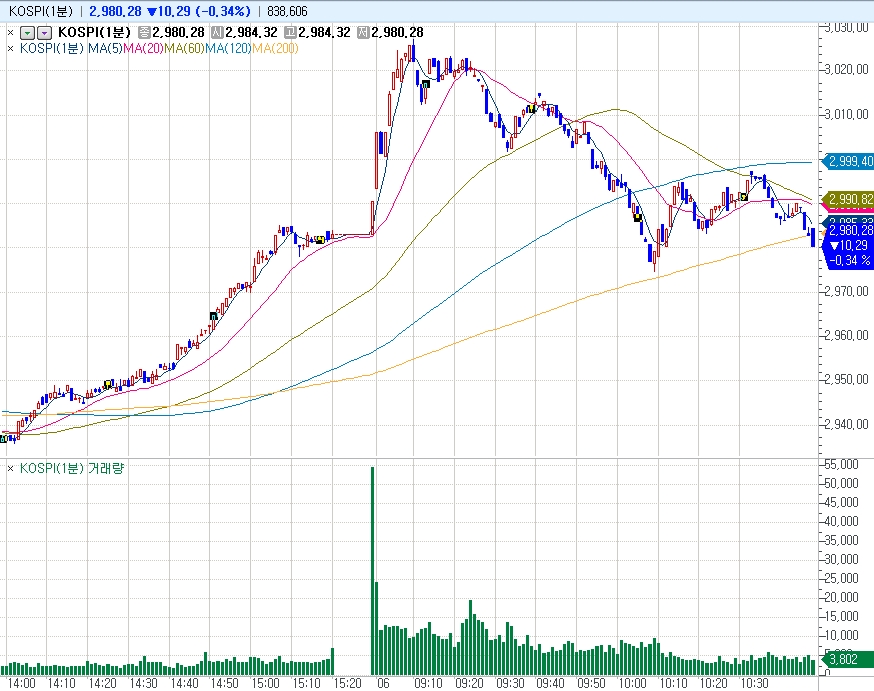Image resolution: width=874 pixels, height=691 pixels.
Task: Close the KOSPI price series with the x
Action: (10, 32)
